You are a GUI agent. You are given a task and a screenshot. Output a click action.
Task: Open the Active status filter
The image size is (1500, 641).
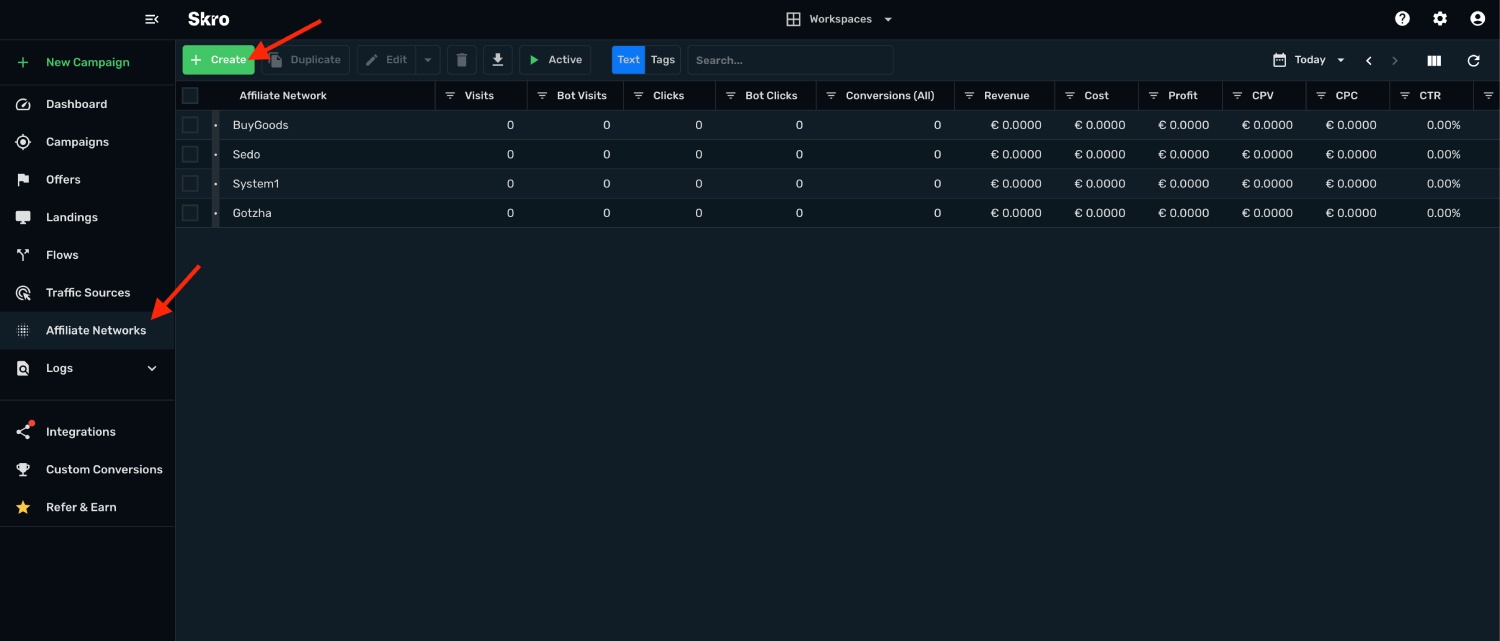[x=555, y=60]
